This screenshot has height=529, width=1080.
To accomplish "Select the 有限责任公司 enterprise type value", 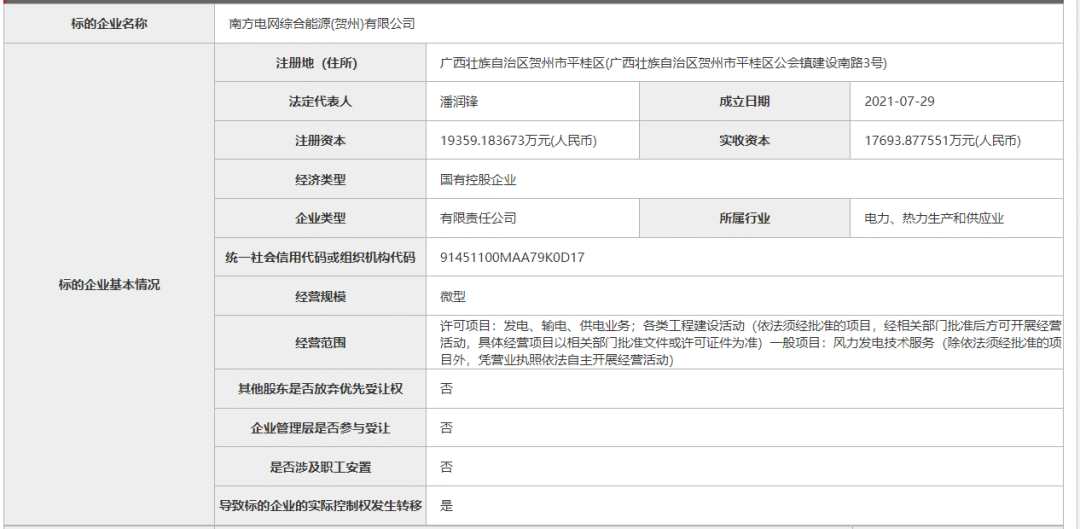I will [x=478, y=218].
